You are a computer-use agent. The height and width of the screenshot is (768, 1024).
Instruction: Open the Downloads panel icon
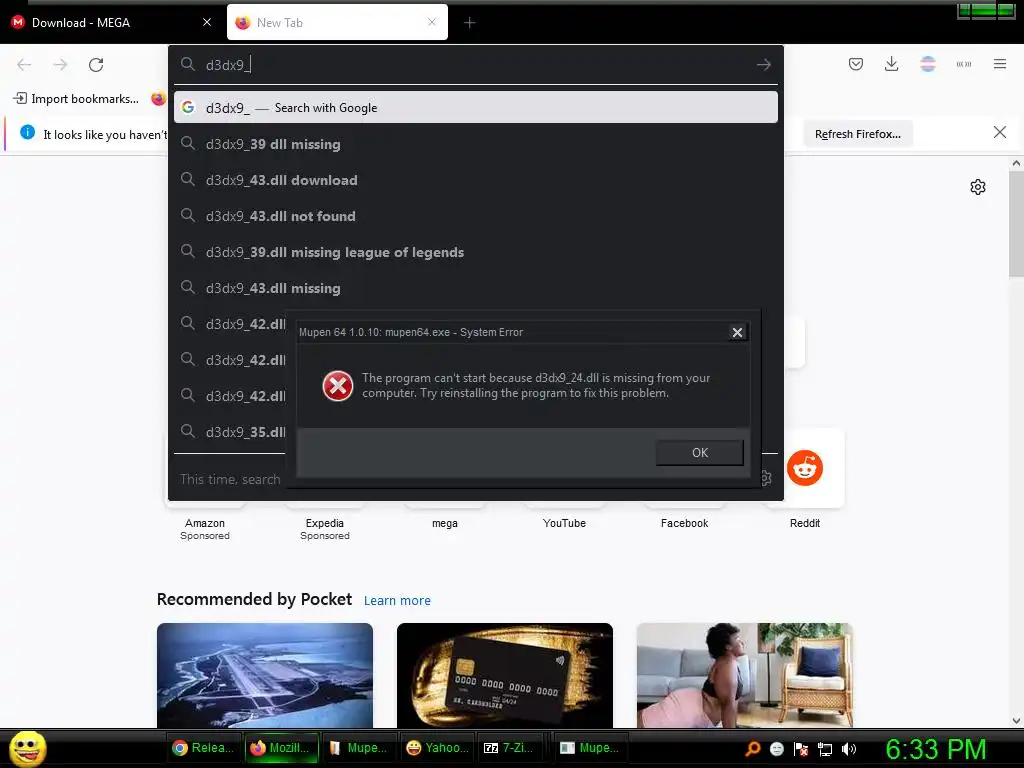(891, 64)
